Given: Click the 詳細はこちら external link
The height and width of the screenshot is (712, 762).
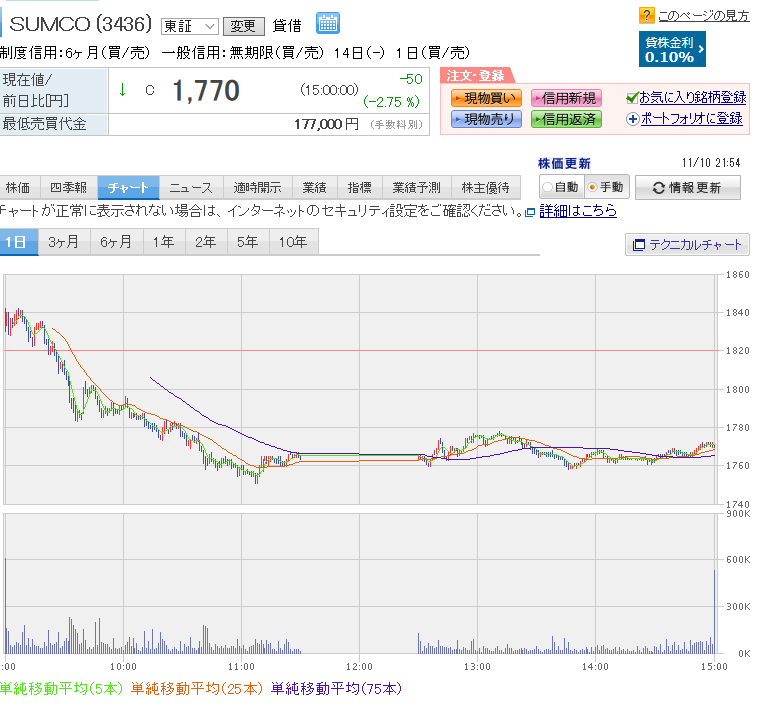Looking at the screenshot, I should tap(577, 211).
